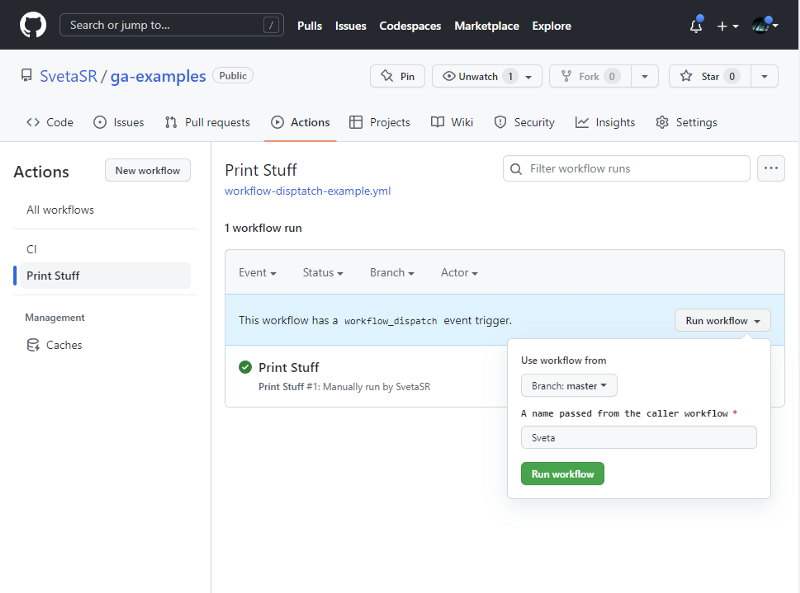Select the CI workflow in sidebar

pos(32,249)
